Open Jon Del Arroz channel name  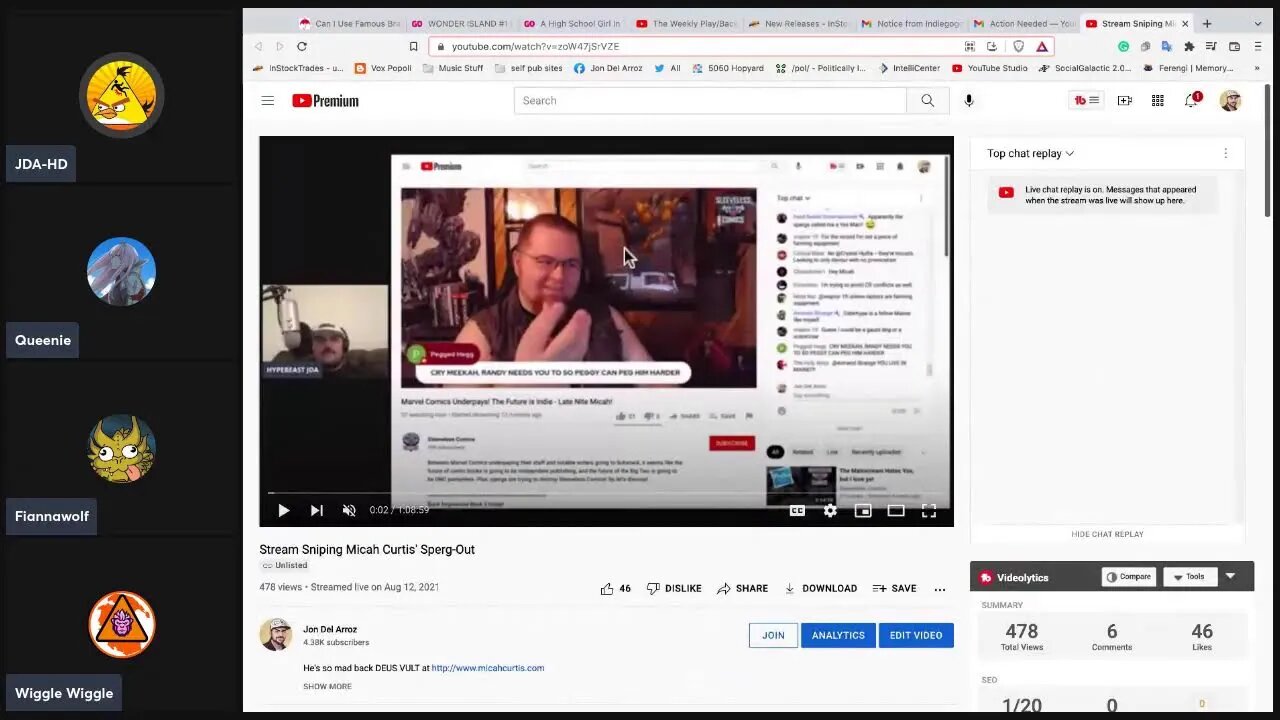tap(330, 630)
